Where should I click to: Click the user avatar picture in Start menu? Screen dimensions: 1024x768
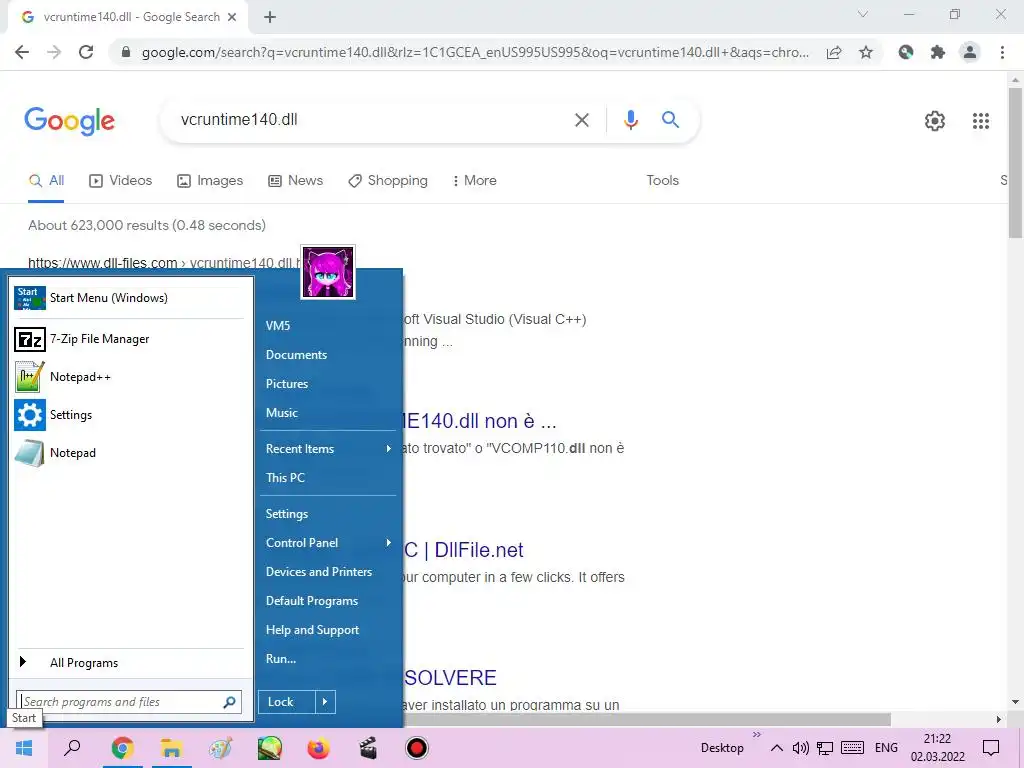[x=328, y=272]
